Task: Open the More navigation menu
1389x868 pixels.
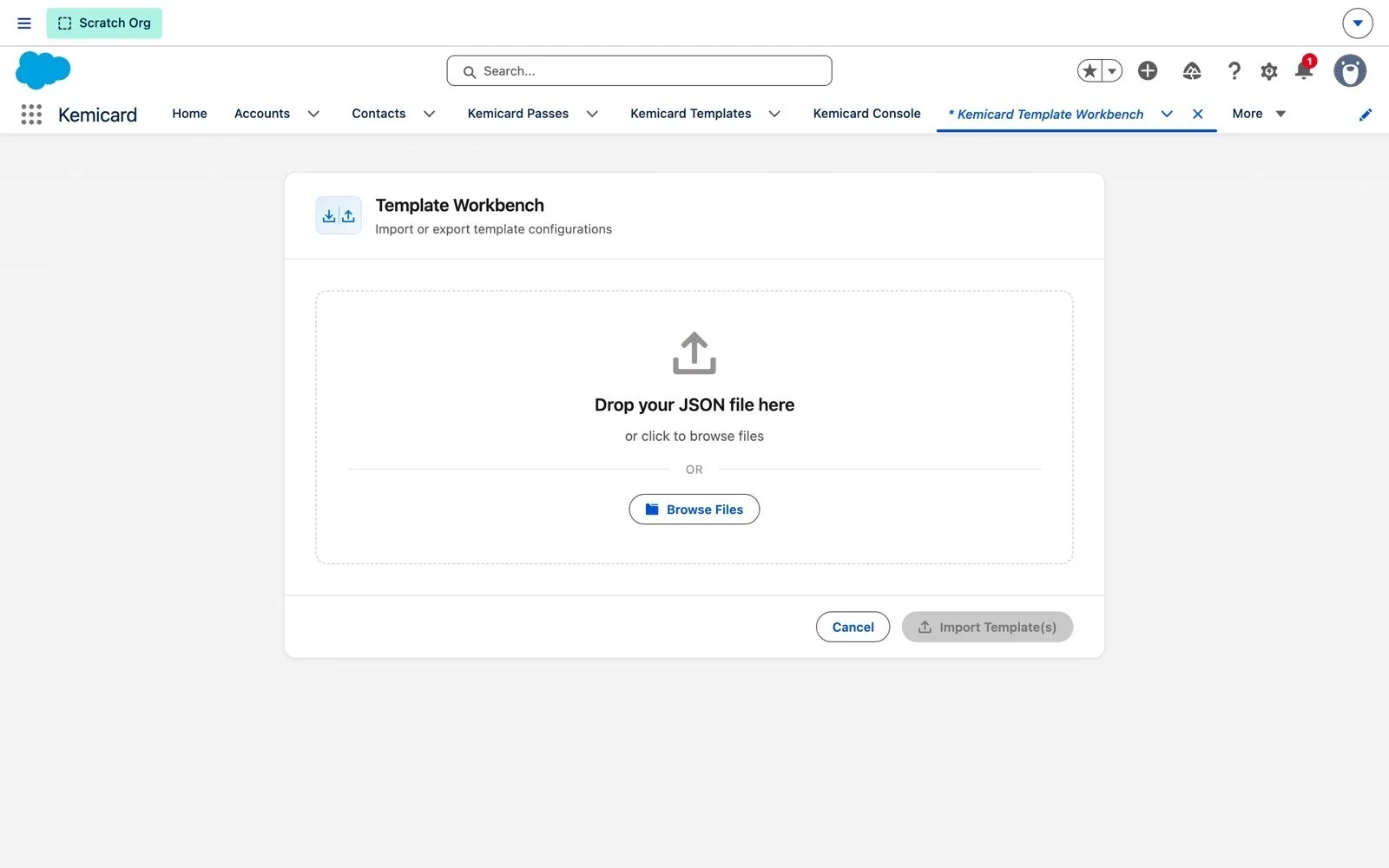Action: tap(1259, 114)
